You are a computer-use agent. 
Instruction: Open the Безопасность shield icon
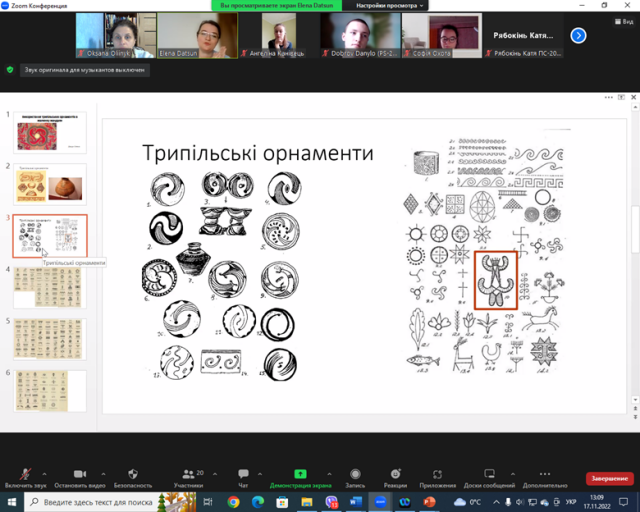[x=133, y=473]
